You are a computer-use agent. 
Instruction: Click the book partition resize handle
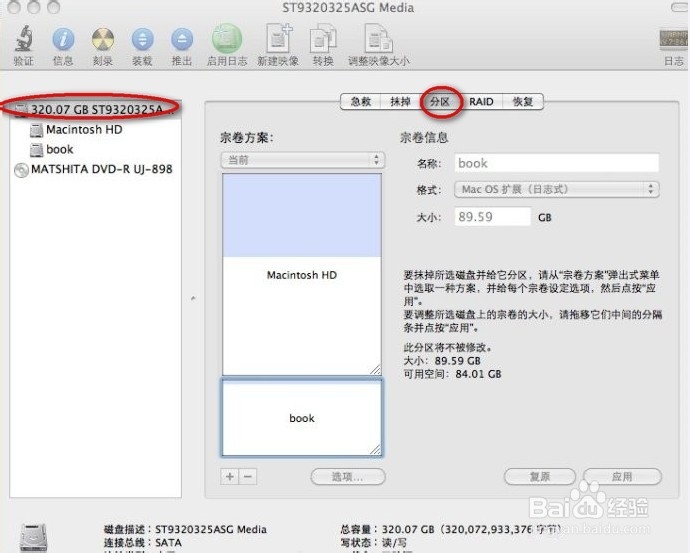[x=375, y=450]
